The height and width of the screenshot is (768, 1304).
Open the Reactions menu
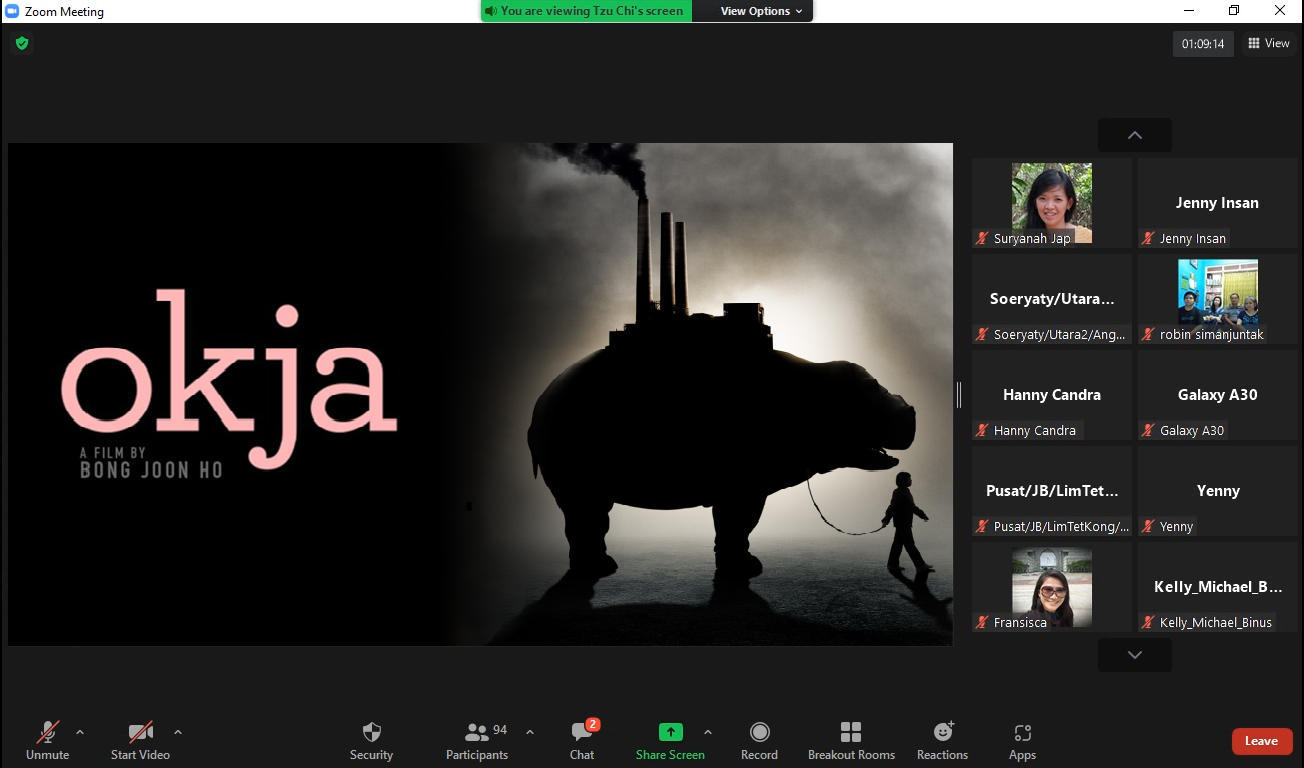[x=942, y=741]
